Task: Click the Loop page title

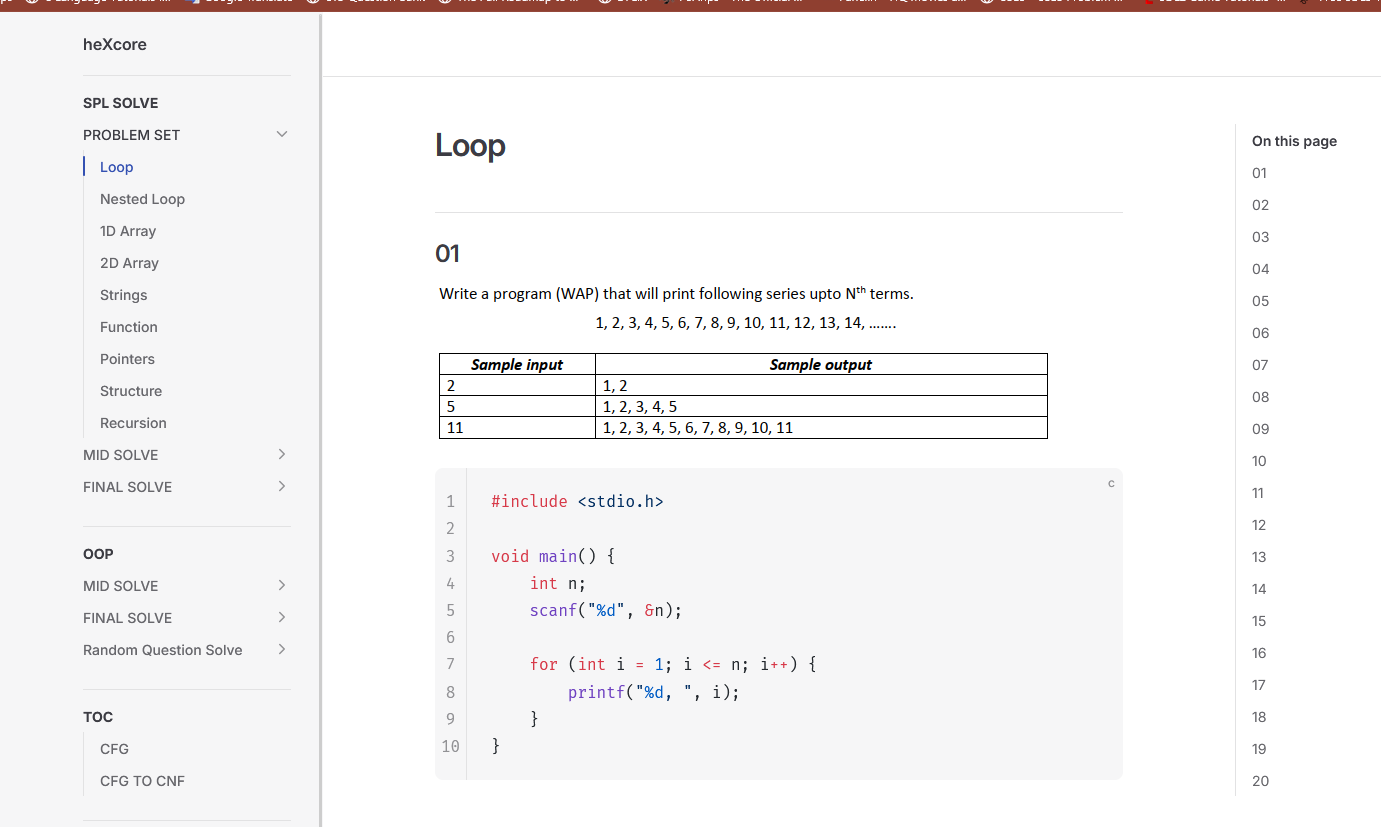Action: click(x=470, y=146)
